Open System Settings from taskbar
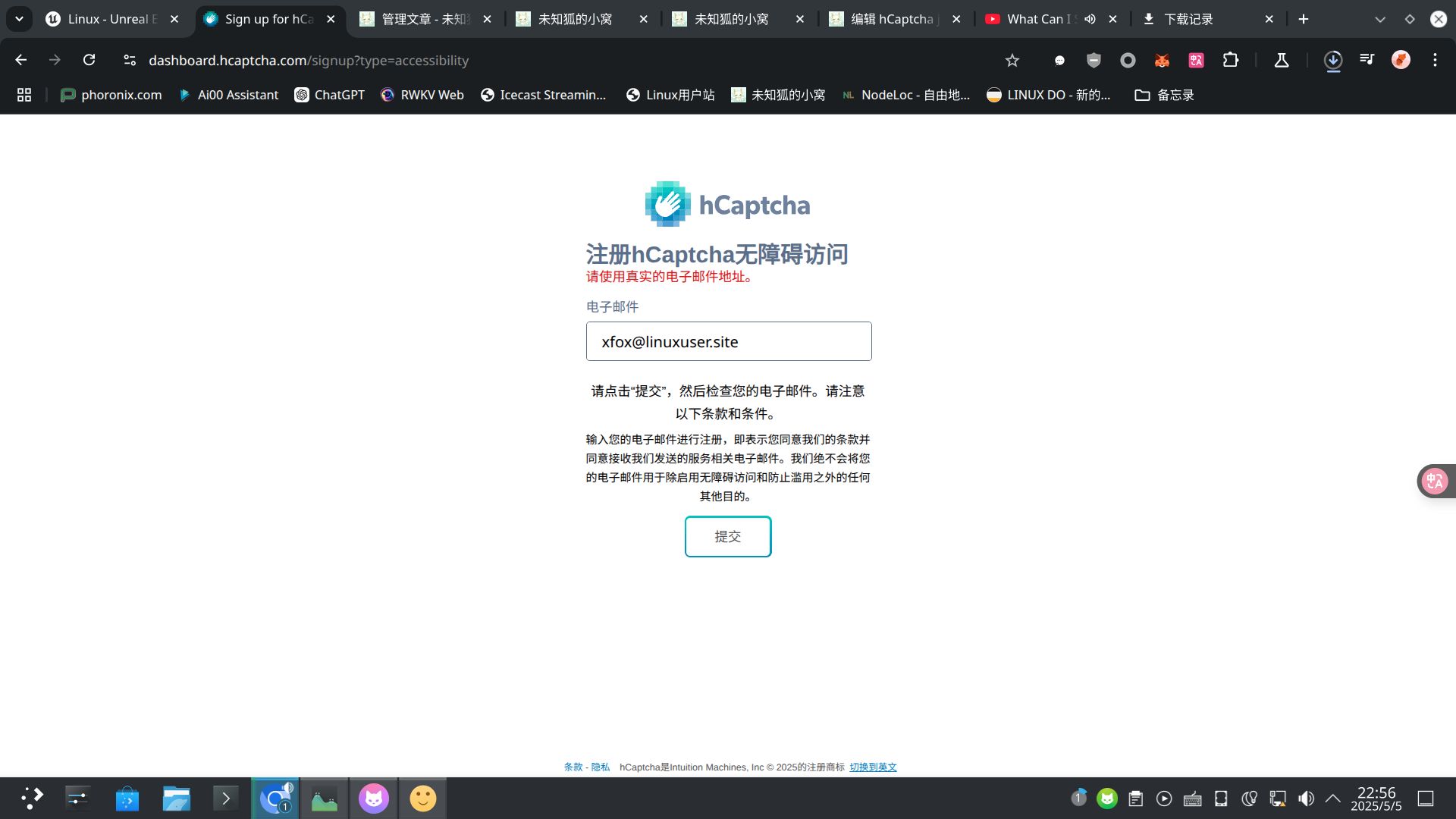 pyautogui.click(x=78, y=798)
